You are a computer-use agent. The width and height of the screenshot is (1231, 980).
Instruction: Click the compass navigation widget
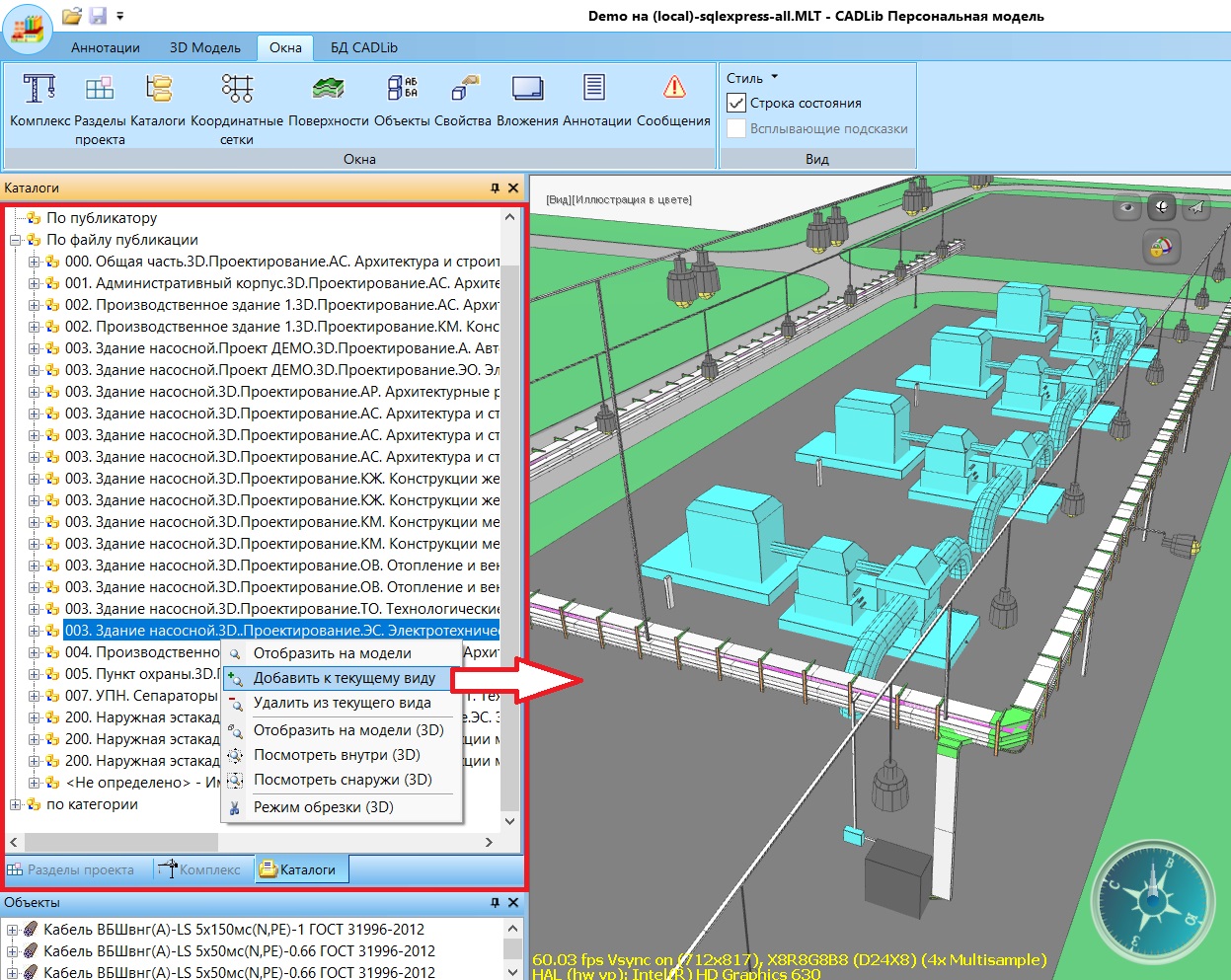pos(1152,899)
